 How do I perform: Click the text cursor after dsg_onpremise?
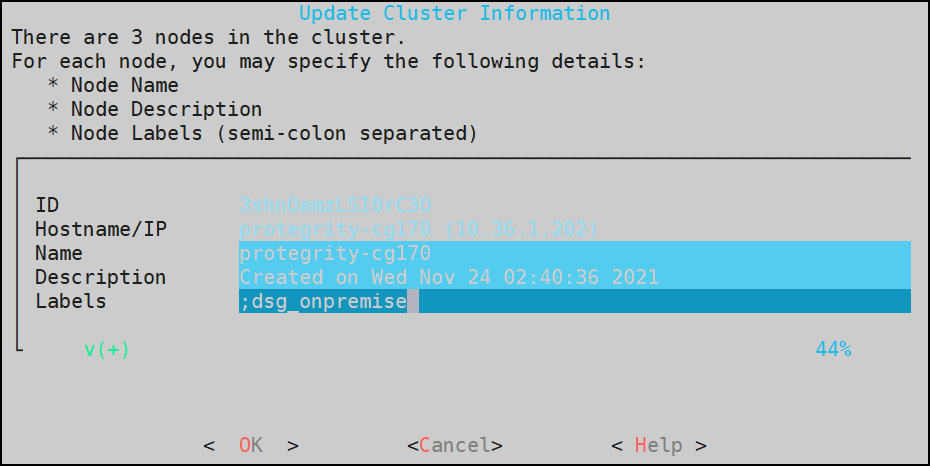tap(412, 301)
